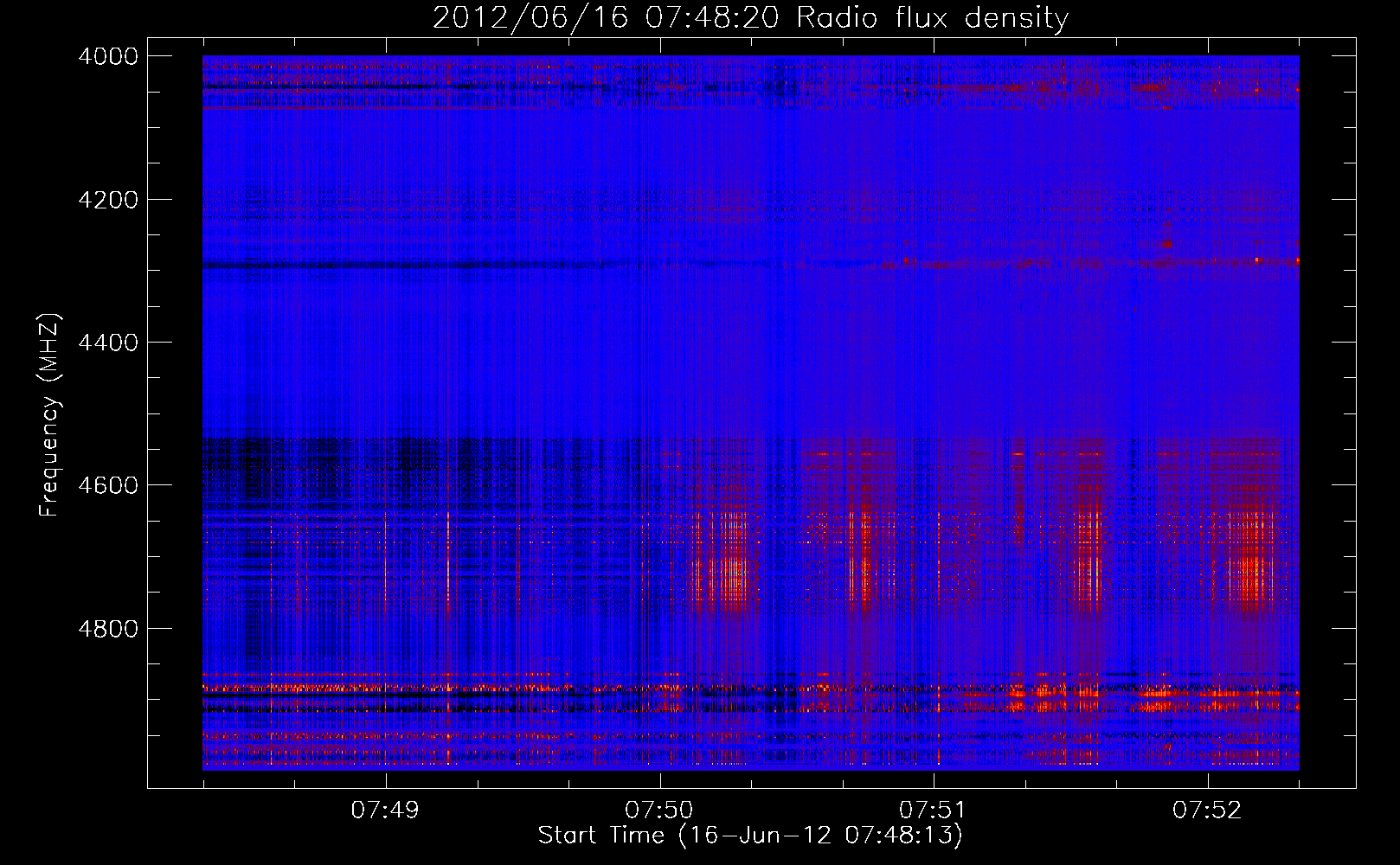The image size is (1400, 865).
Task: Click the 'Frequency (MHZ)' y-axis title
Action: click(50, 415)
